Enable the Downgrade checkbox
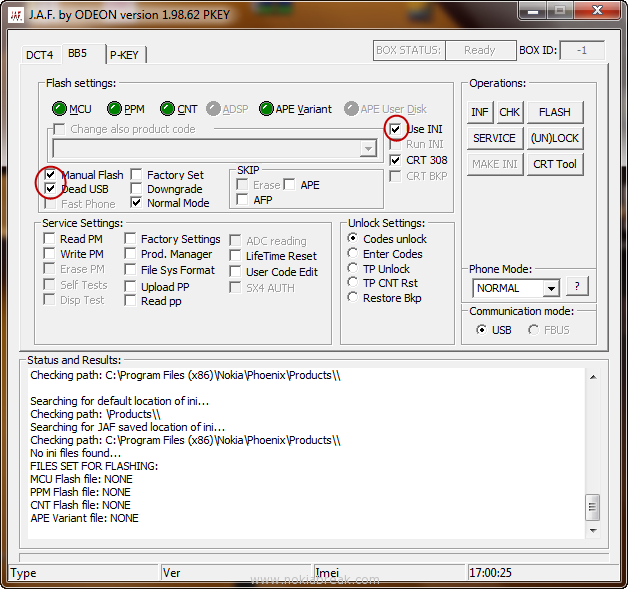628x589 pixels. [x=136, y=189]
